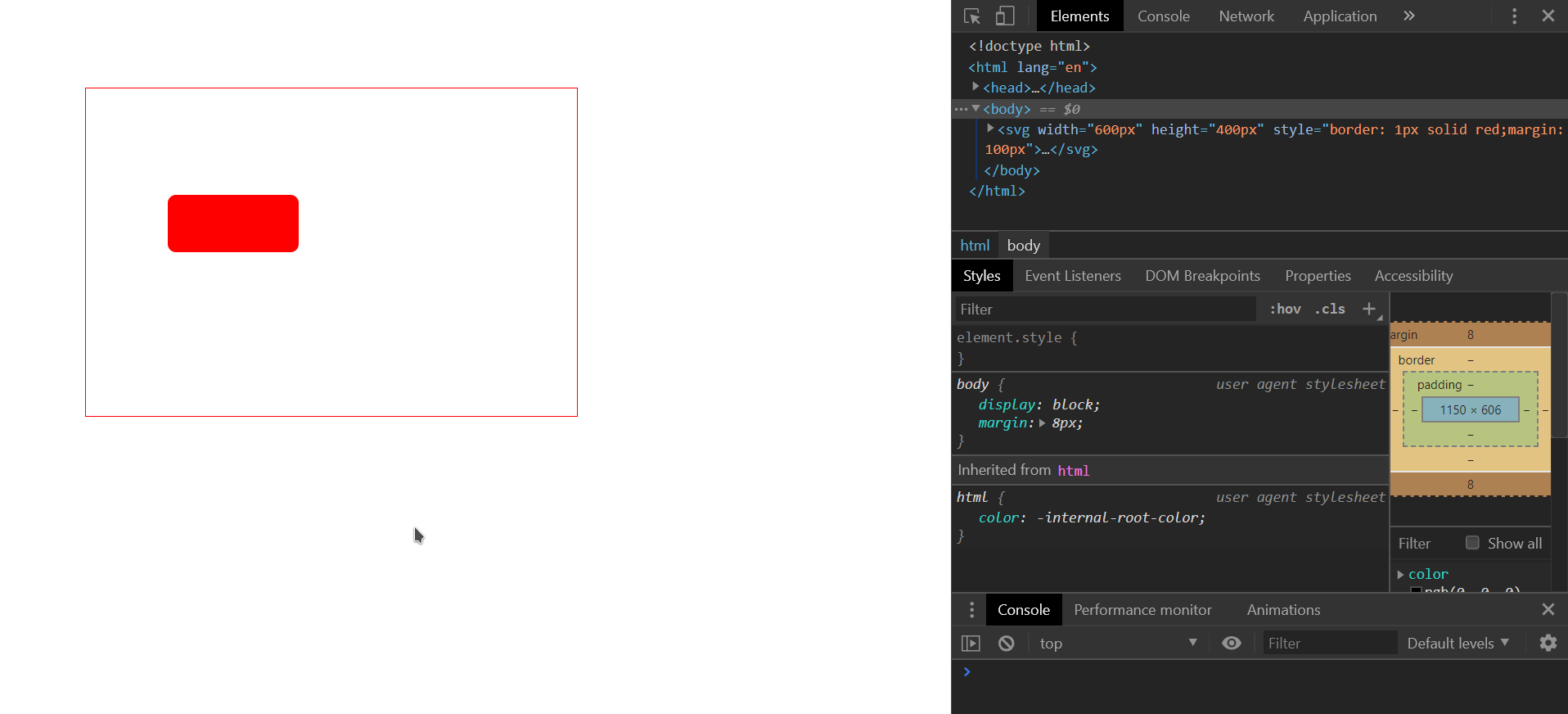Click the border label in box model

1416,360
